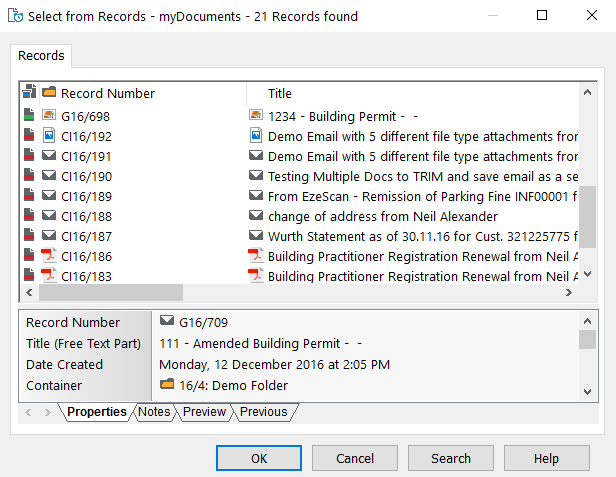Select the Previous tab
This screenshot has width=616, height=477.
click(264, 412)
